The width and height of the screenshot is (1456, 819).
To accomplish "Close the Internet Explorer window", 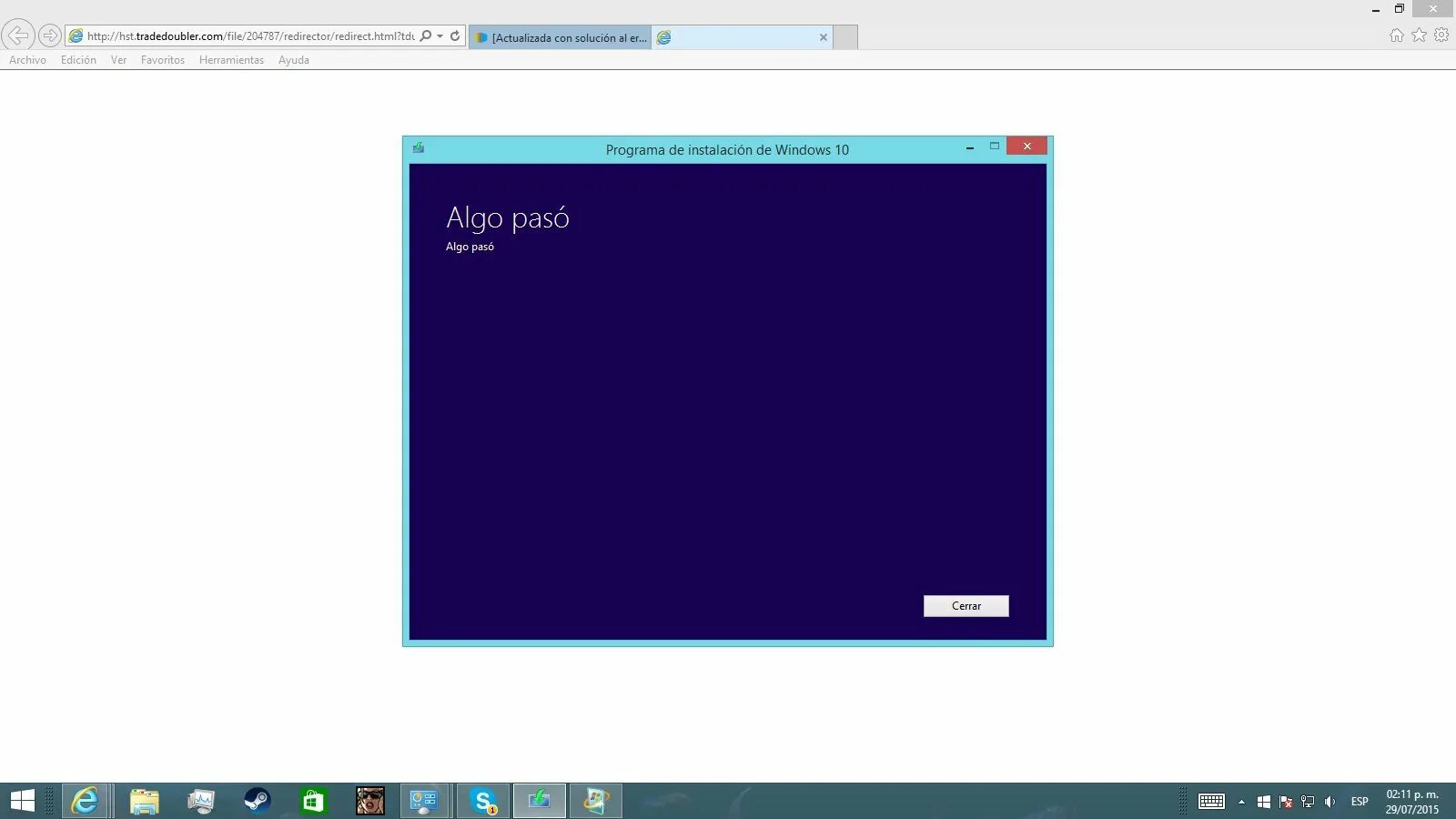I will [1433, 9].
